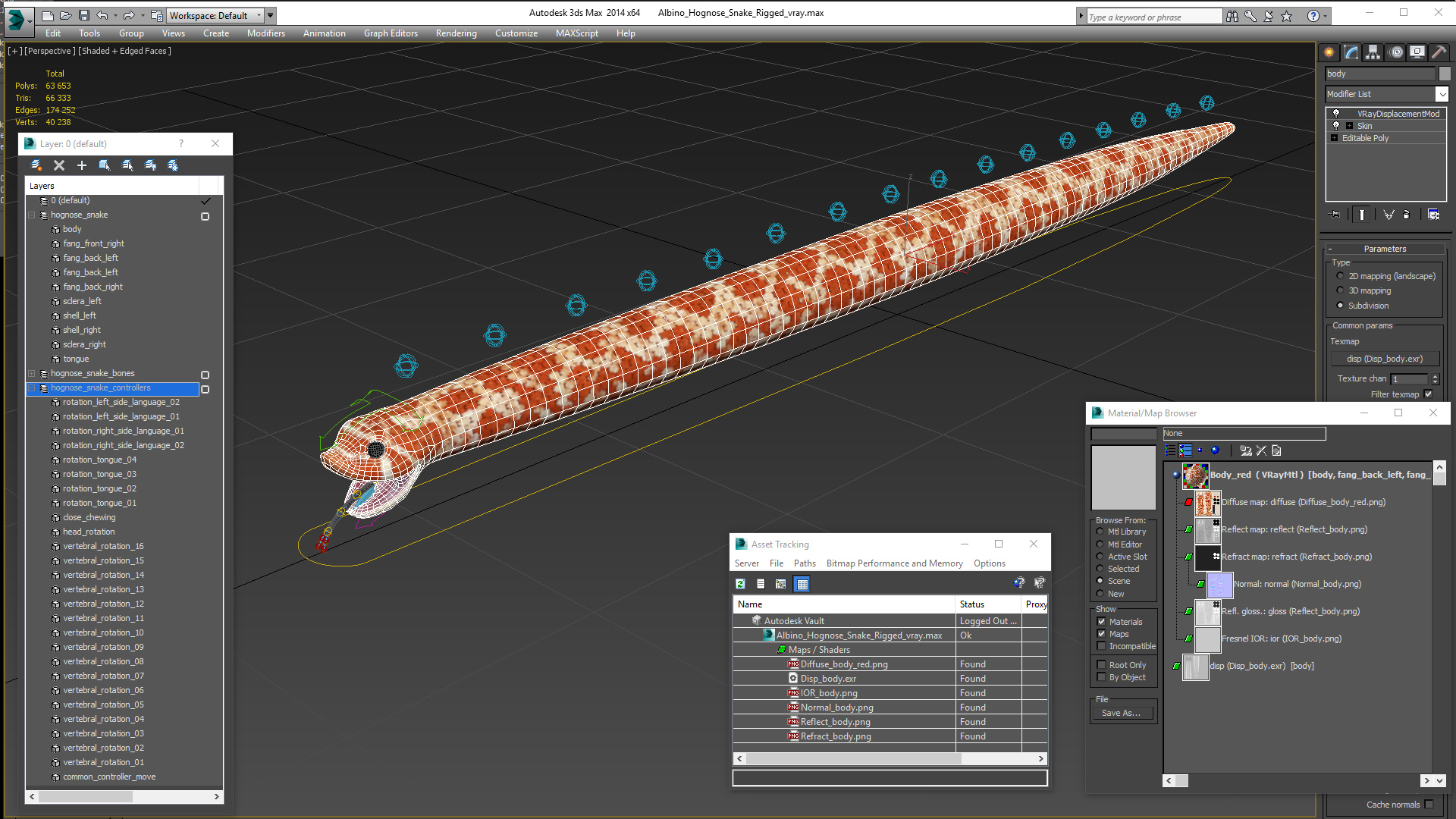The height and width of the screenshot is (819, 1456).
Task: Click the Save As... button
Action: pos(1121,713)
